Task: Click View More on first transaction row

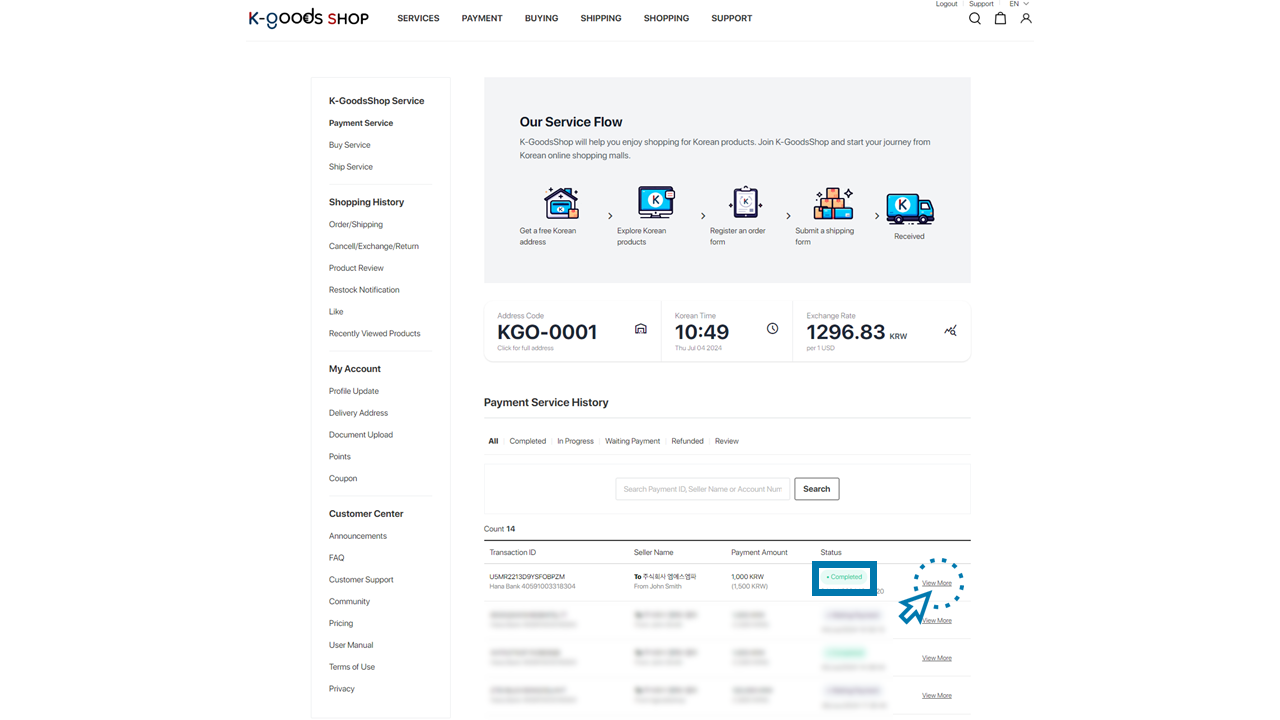Action: click(x=937, y=583)
